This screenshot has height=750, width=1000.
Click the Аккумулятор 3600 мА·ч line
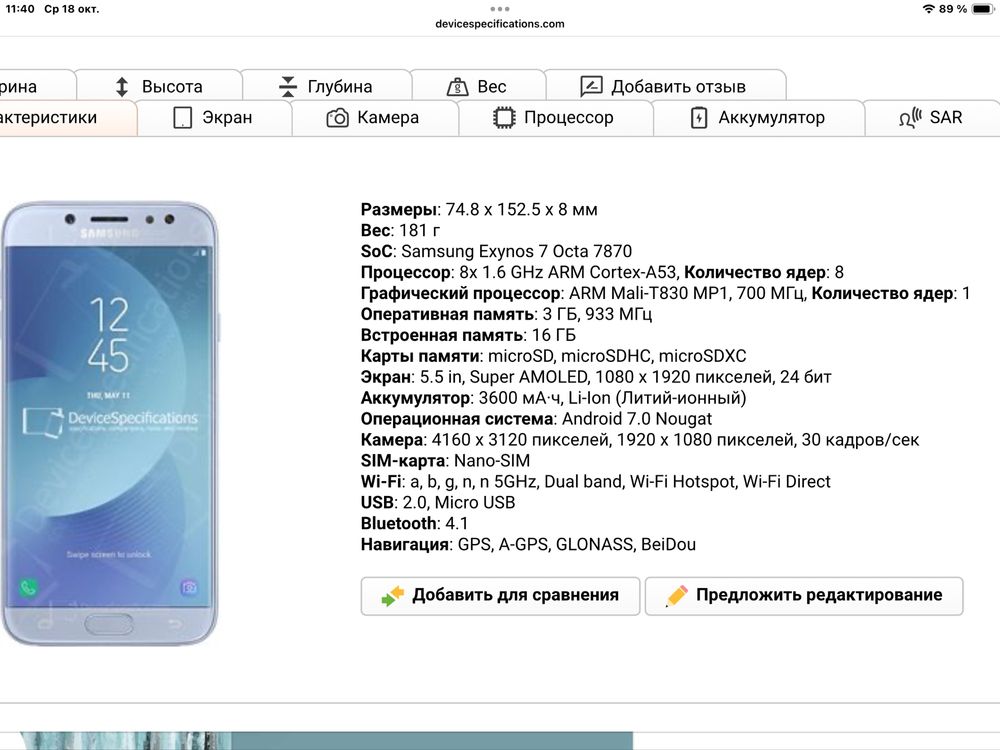tap(554, 398)
